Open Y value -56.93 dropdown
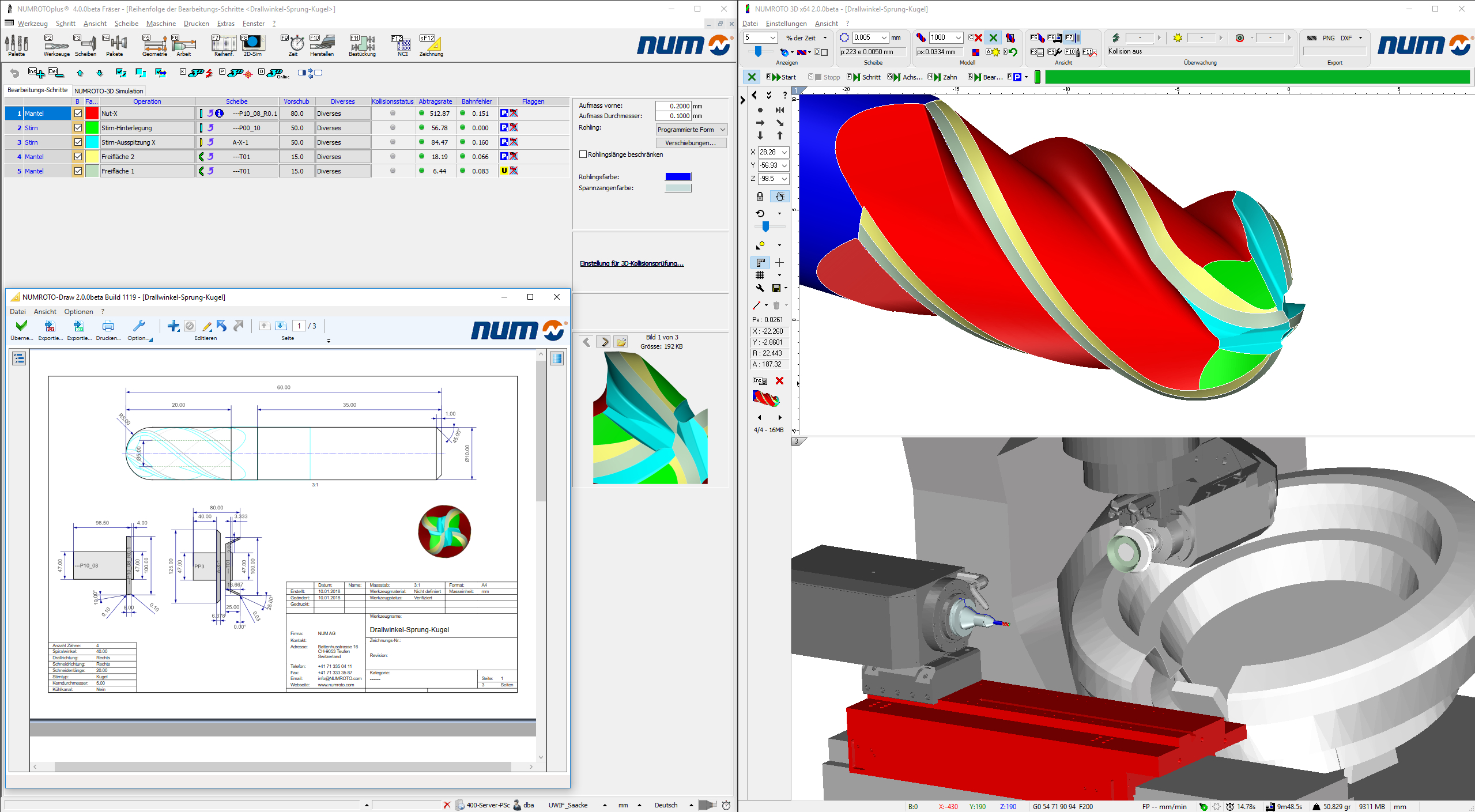Image resolution: width=1475 pixels, height=812 pixels. tap(784, 165)
